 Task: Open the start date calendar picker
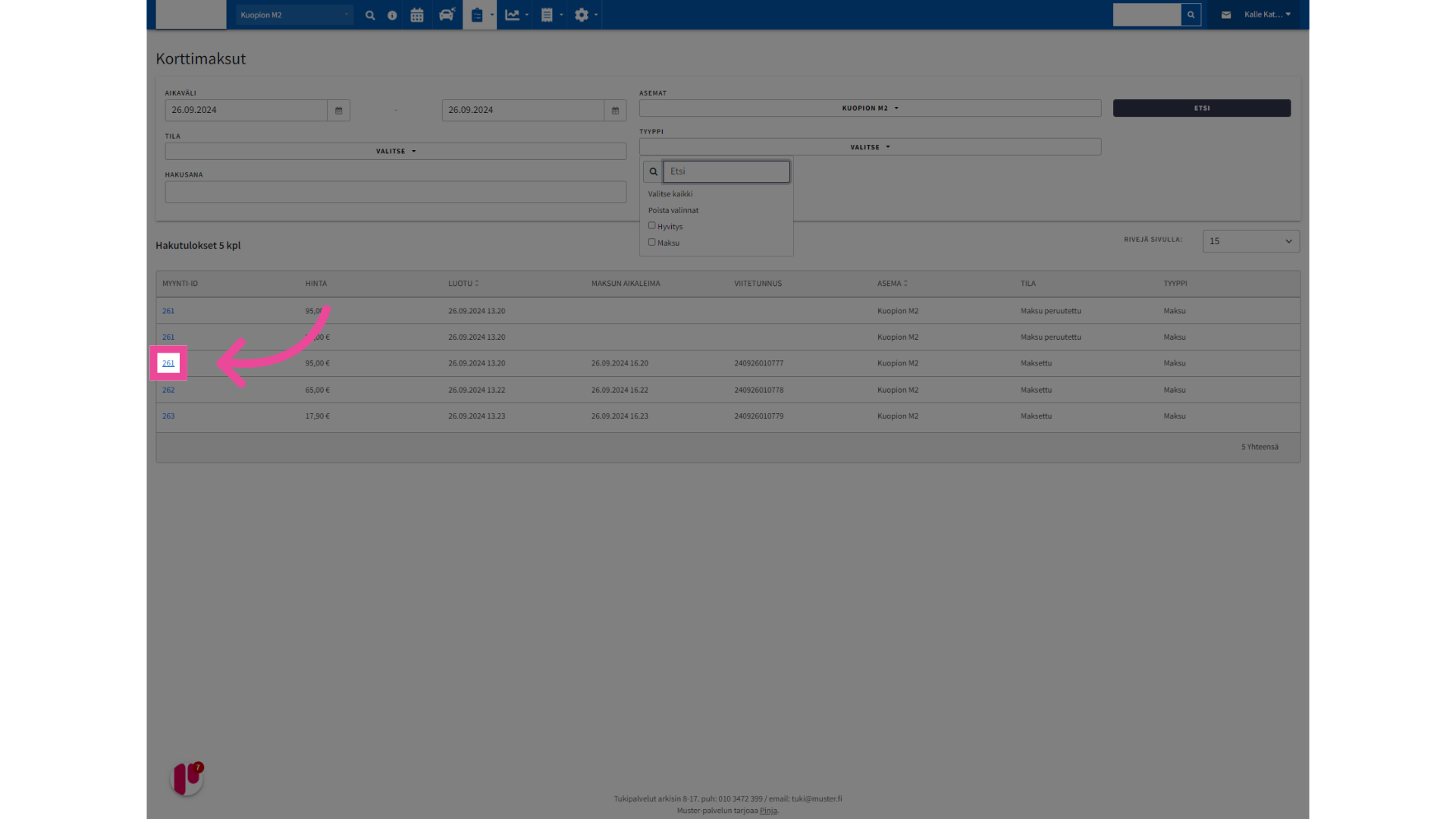pos(339,111)
